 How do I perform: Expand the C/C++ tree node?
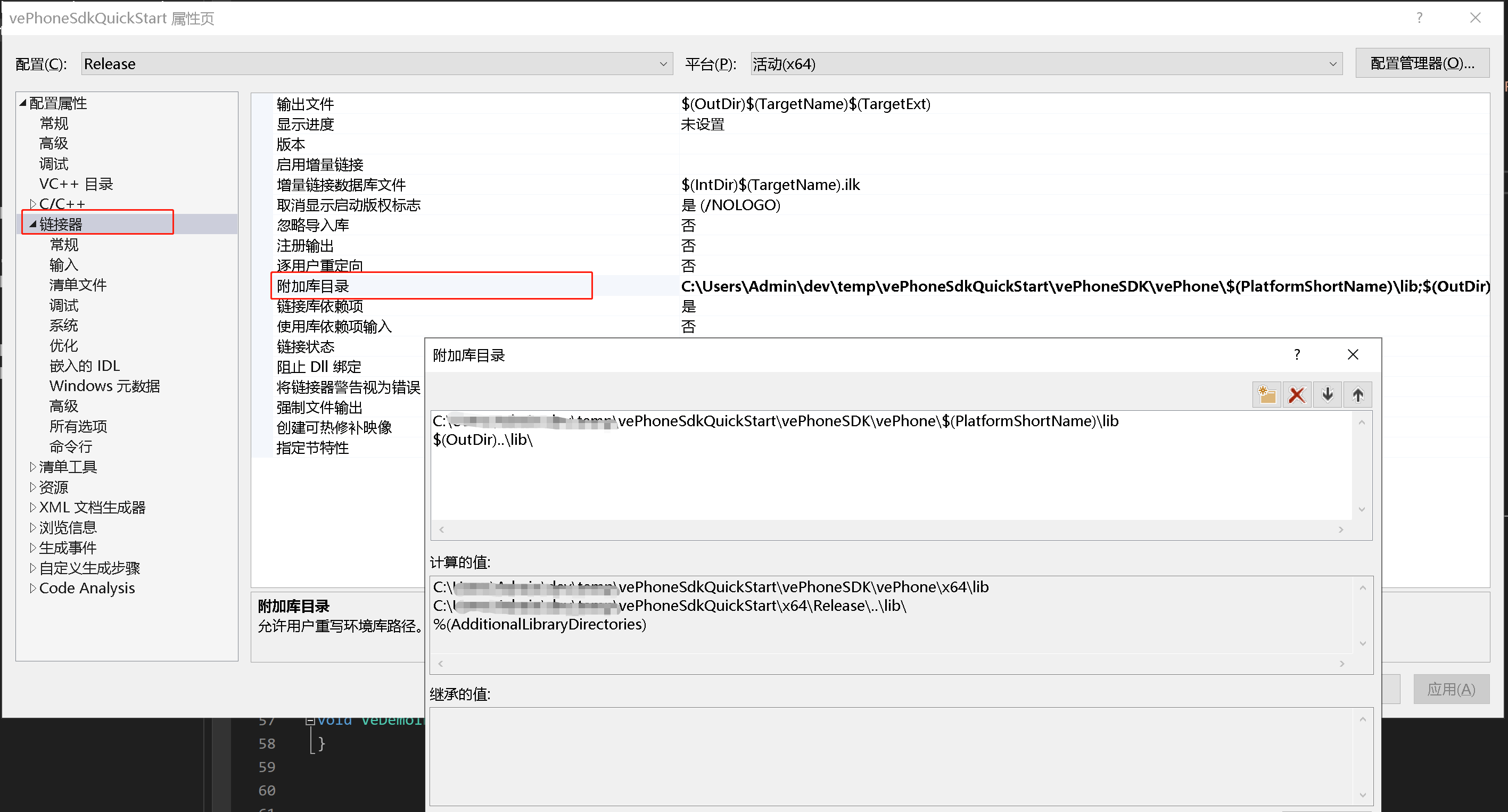point(33,204)
